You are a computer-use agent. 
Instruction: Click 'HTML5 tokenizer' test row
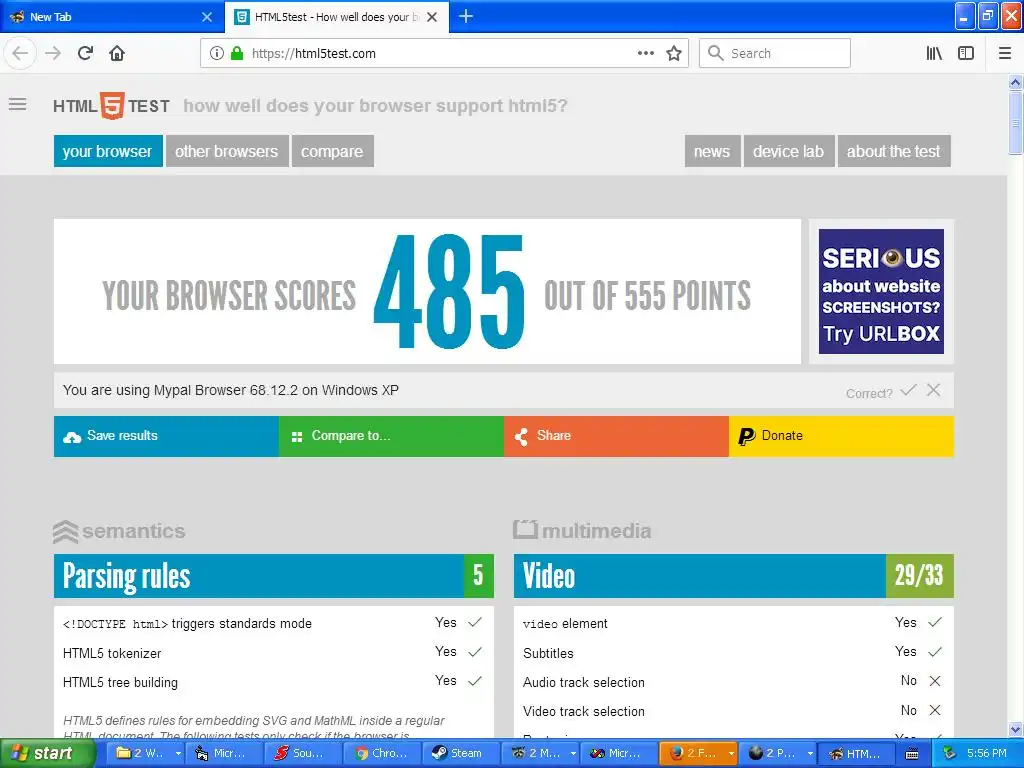click(x=274, y=652)
